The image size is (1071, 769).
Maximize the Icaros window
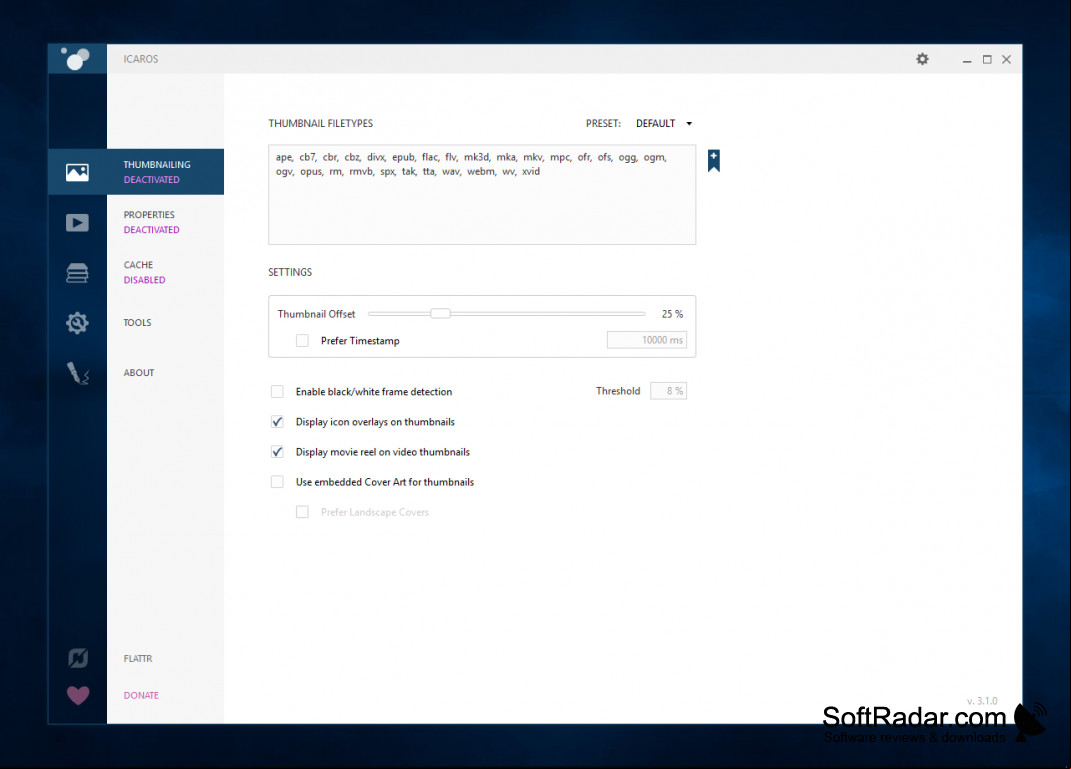(987, 59)
